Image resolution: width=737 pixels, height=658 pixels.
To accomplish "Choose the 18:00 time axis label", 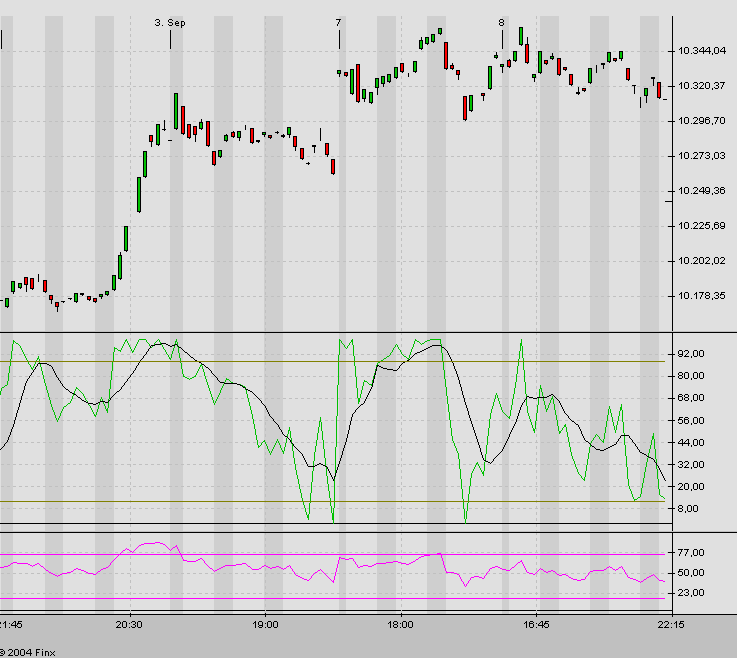I will (400, 624).
